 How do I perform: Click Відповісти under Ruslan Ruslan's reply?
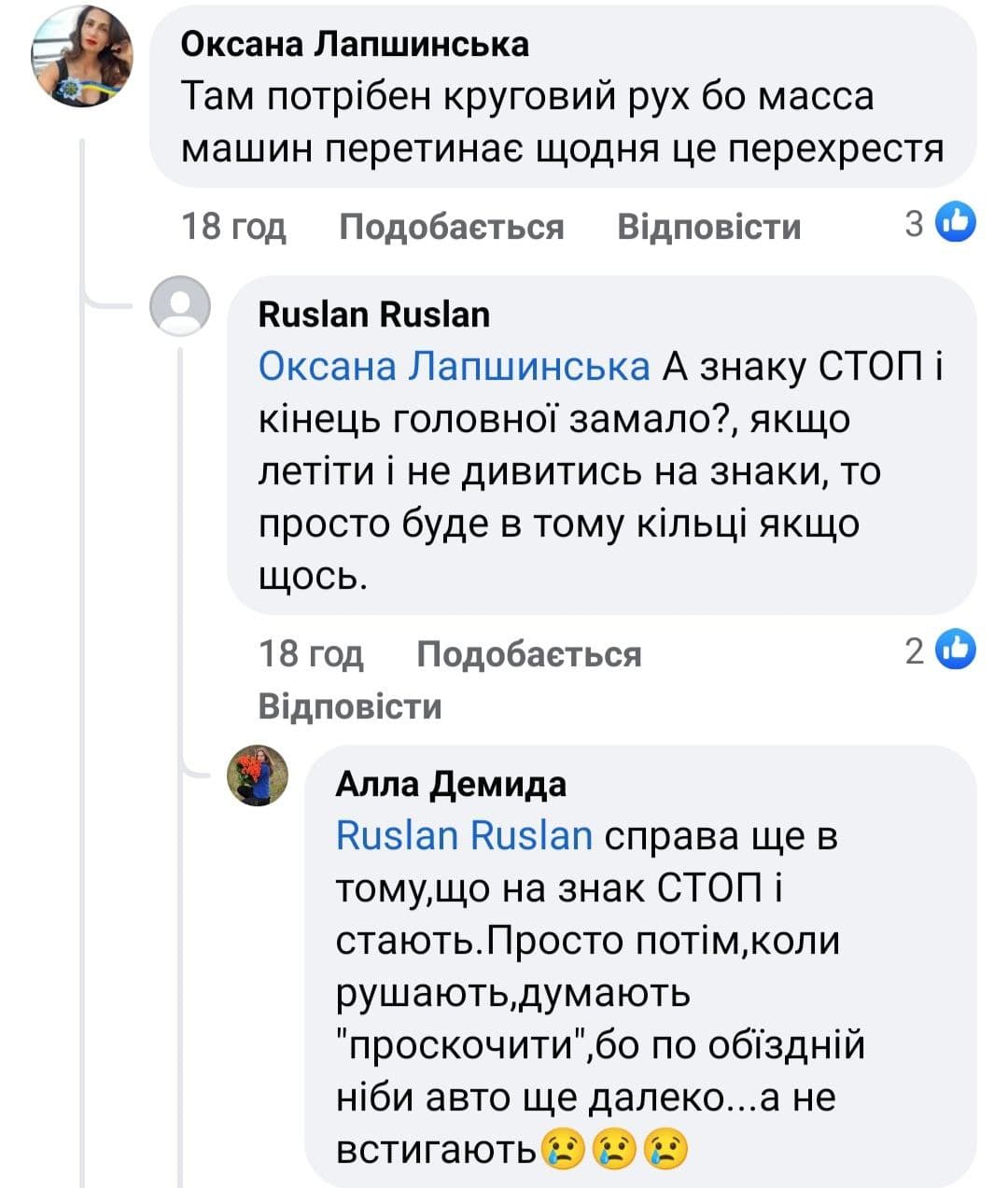coord(350,706)
